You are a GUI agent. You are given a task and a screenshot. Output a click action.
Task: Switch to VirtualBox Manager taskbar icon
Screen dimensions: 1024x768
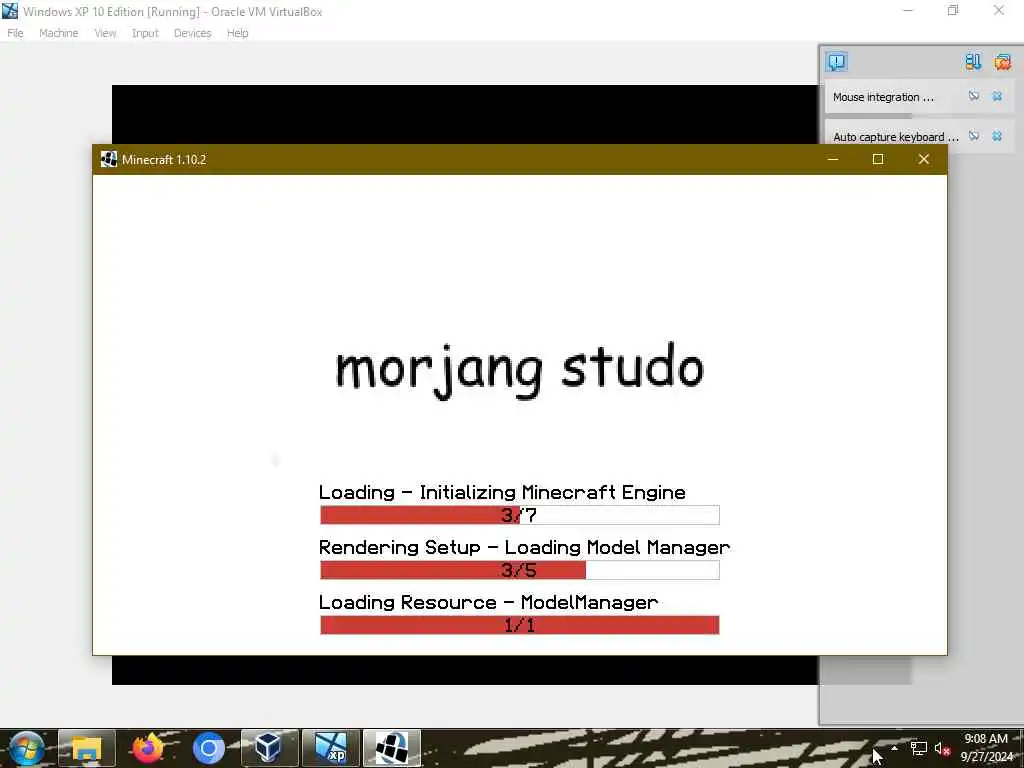click(x=269, y=748)
